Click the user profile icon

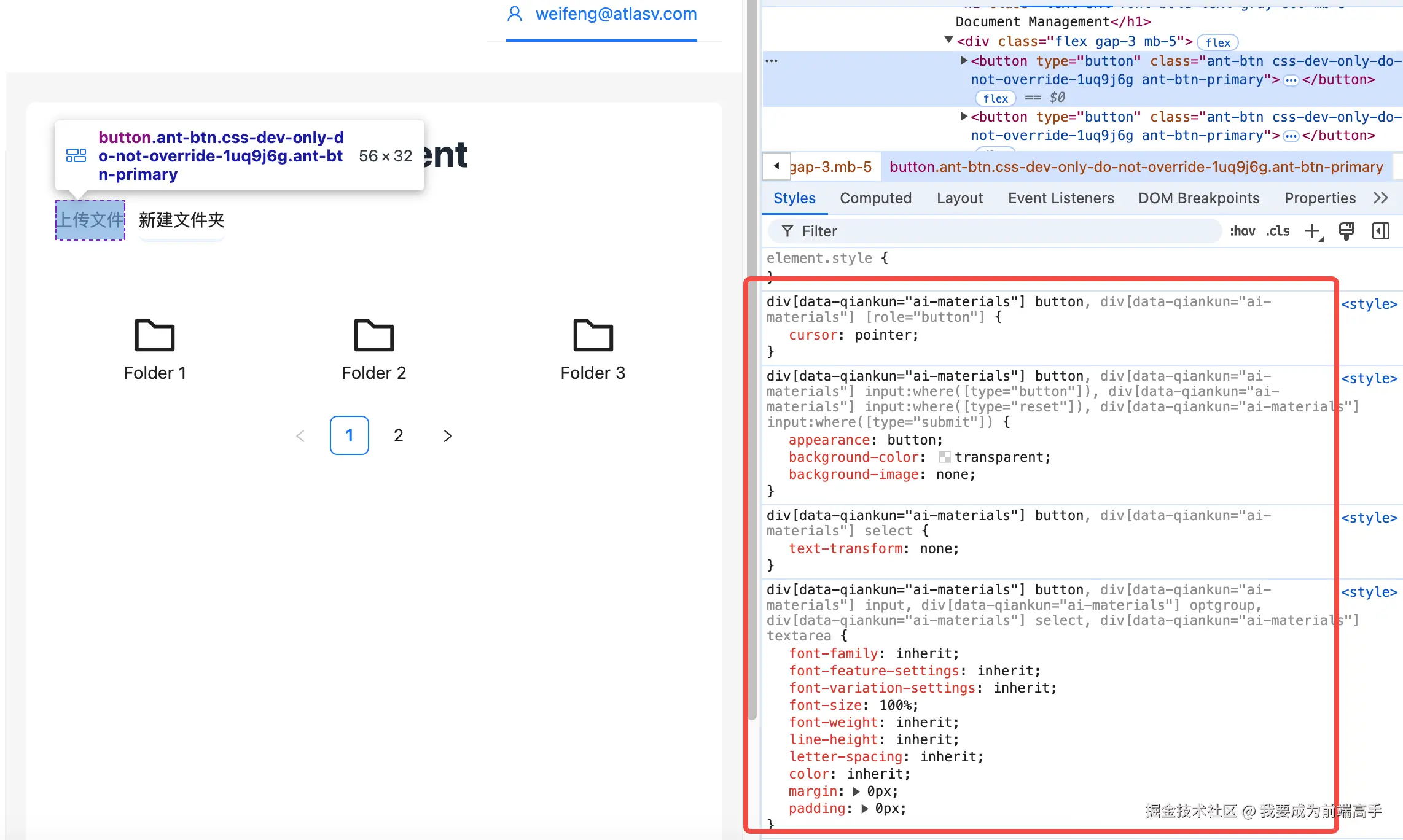515,14
